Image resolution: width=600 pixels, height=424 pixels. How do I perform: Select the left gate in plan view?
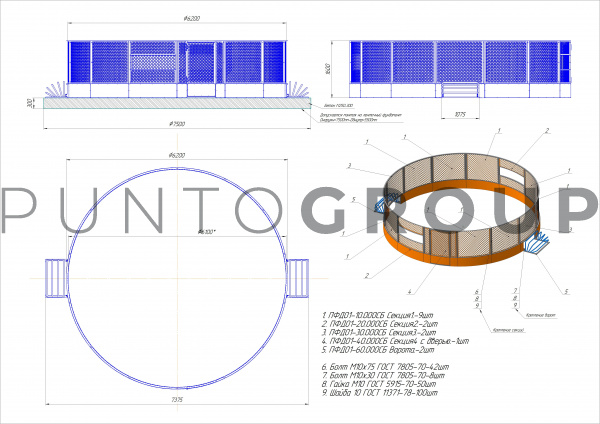[x=57, y=278]
